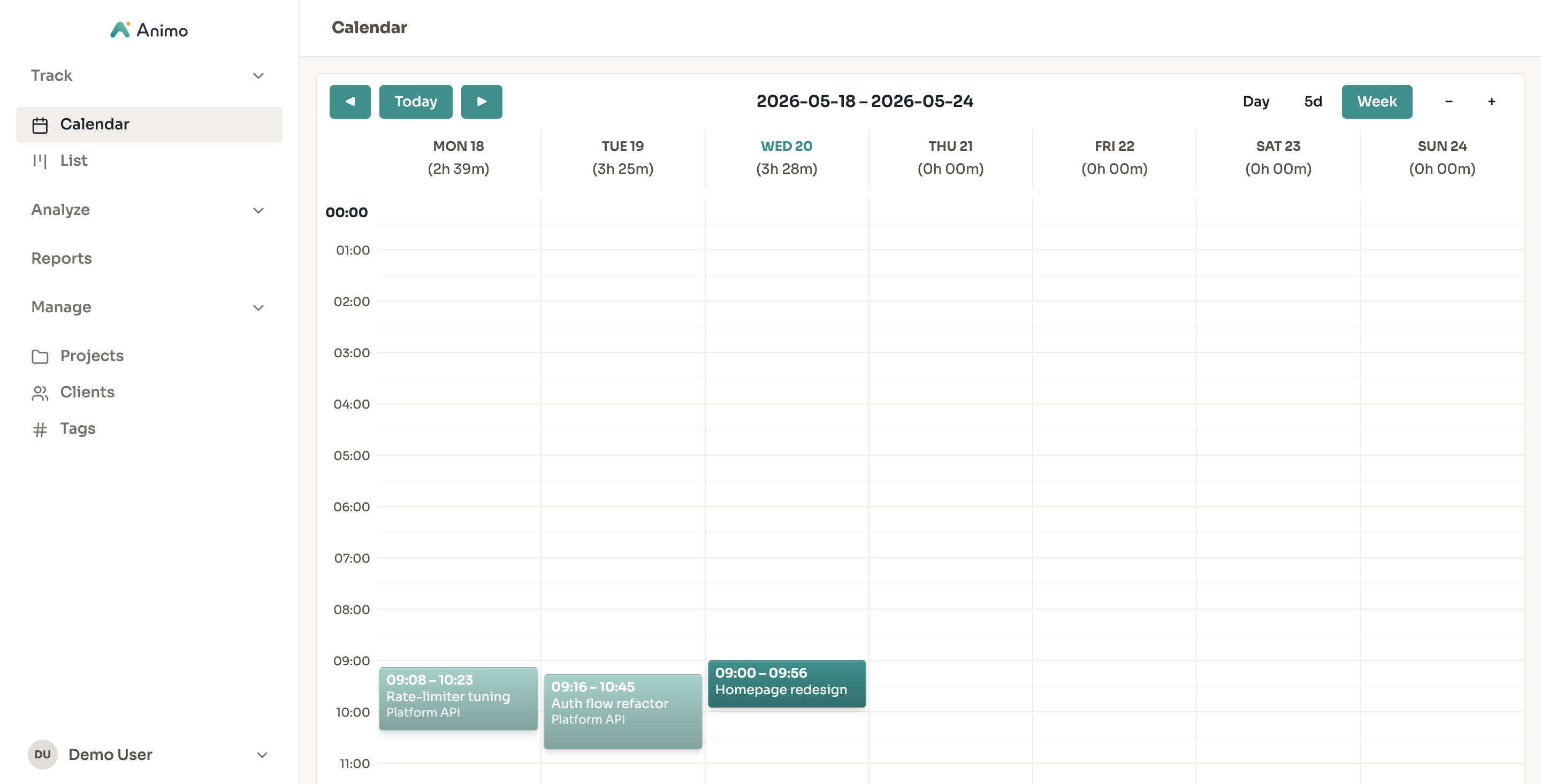Click the SUN 24 day header

pos(1443,146)
